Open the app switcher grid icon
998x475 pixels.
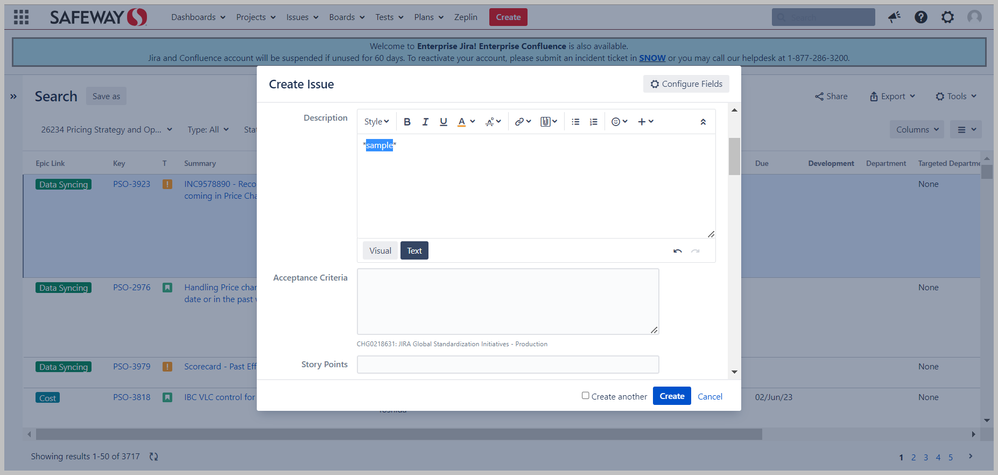tap(21, 17)
